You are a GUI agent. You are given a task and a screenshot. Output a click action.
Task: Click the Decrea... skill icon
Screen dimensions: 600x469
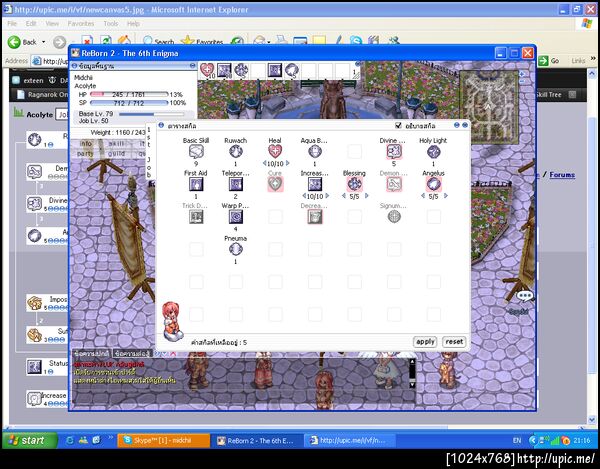point(315,217)
